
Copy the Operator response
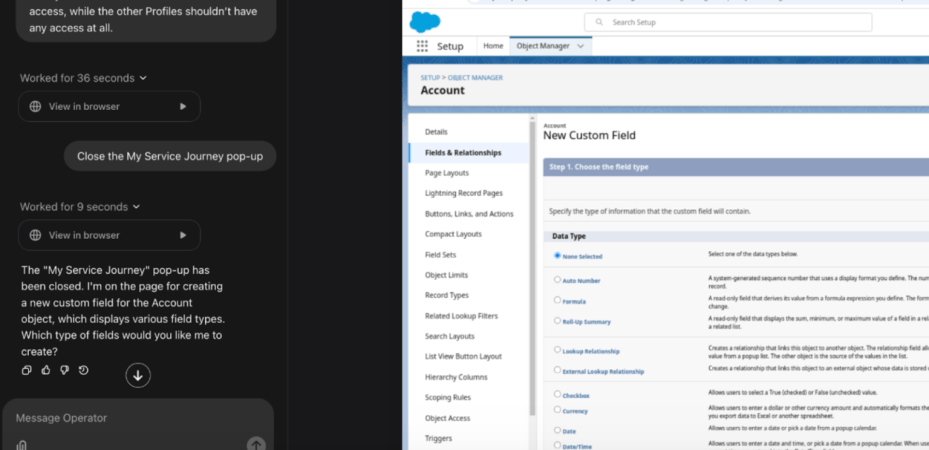point(26,370)
